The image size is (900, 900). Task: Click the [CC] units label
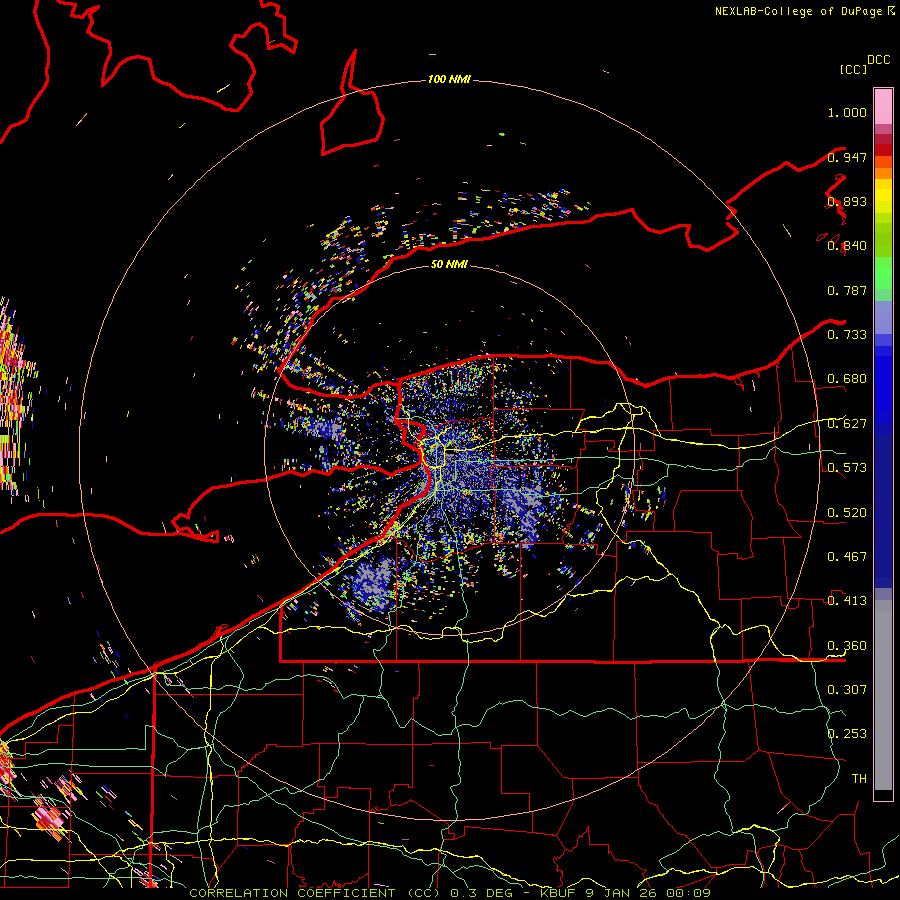[853, 69]
